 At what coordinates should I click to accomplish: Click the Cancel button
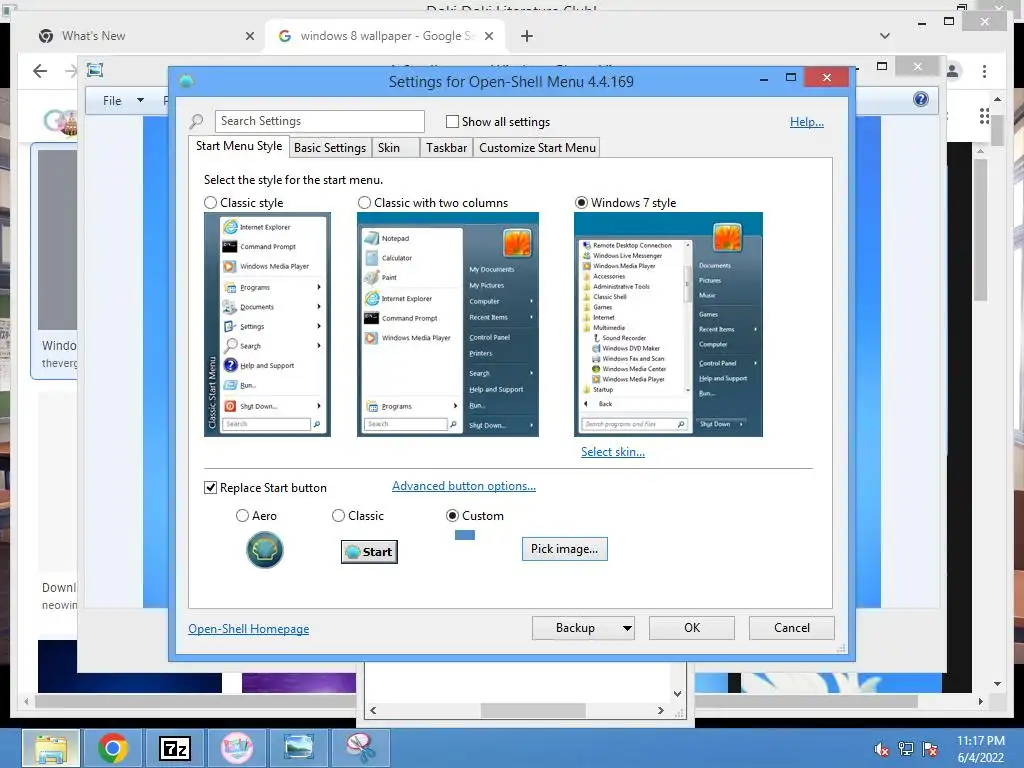click(792, 628)
